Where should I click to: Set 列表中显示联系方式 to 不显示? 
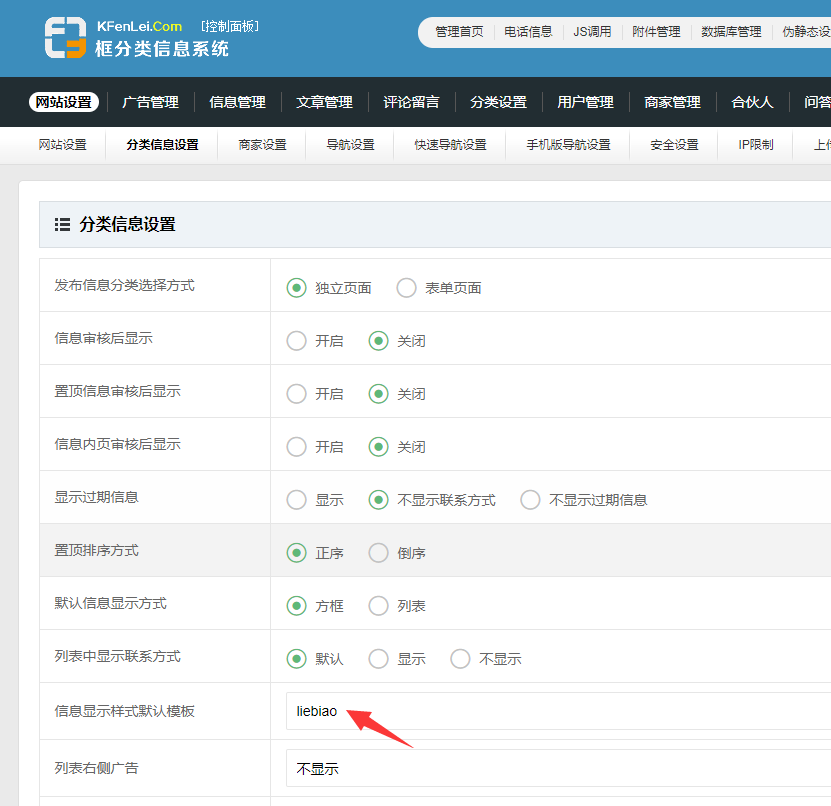pyautogui.click(x=460, y=659)
